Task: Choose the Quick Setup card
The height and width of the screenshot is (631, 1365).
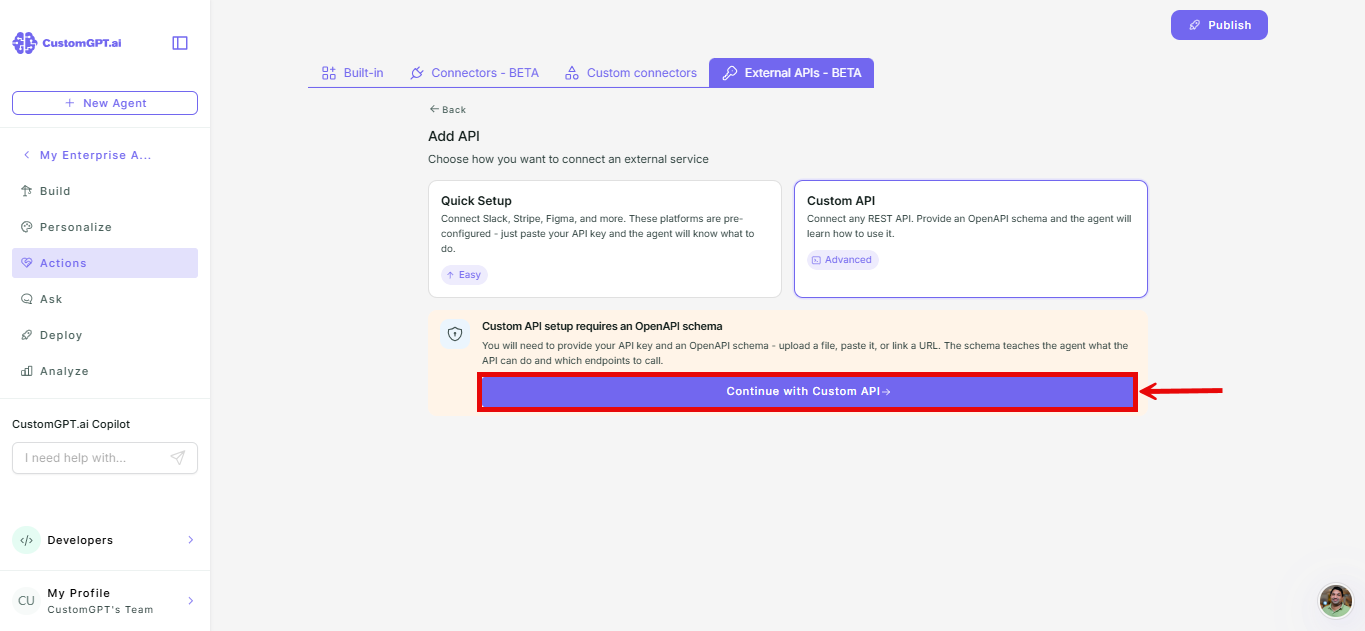Action: [x=605, y=239]
